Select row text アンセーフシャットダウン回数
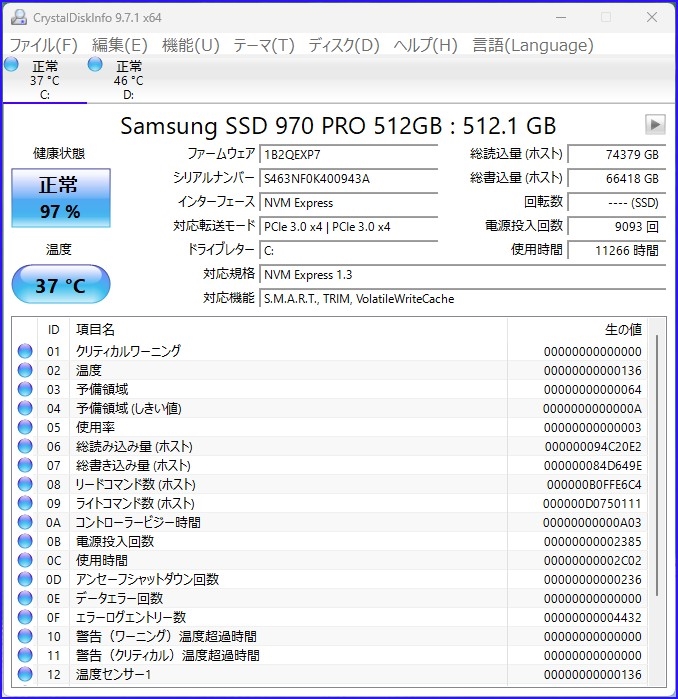The image size is (678, 699). tap(148, 580)
